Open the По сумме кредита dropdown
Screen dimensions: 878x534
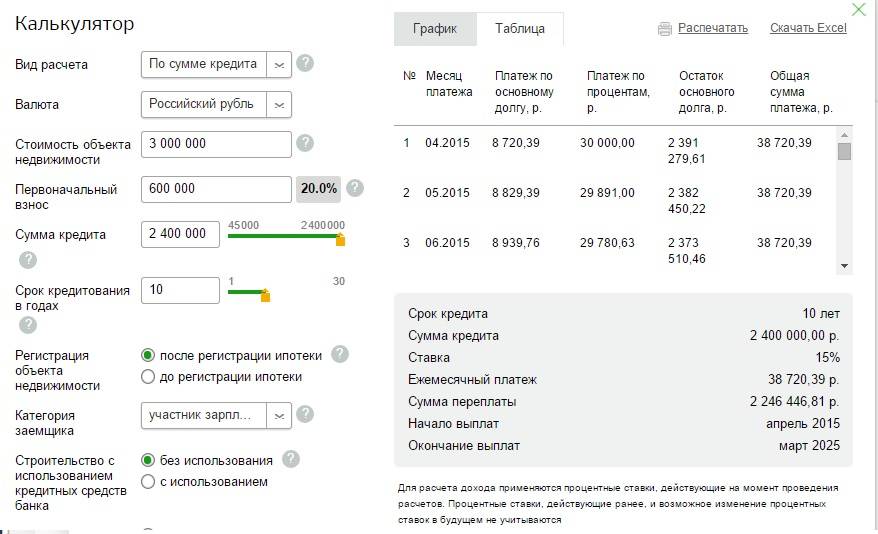[216, 64]
